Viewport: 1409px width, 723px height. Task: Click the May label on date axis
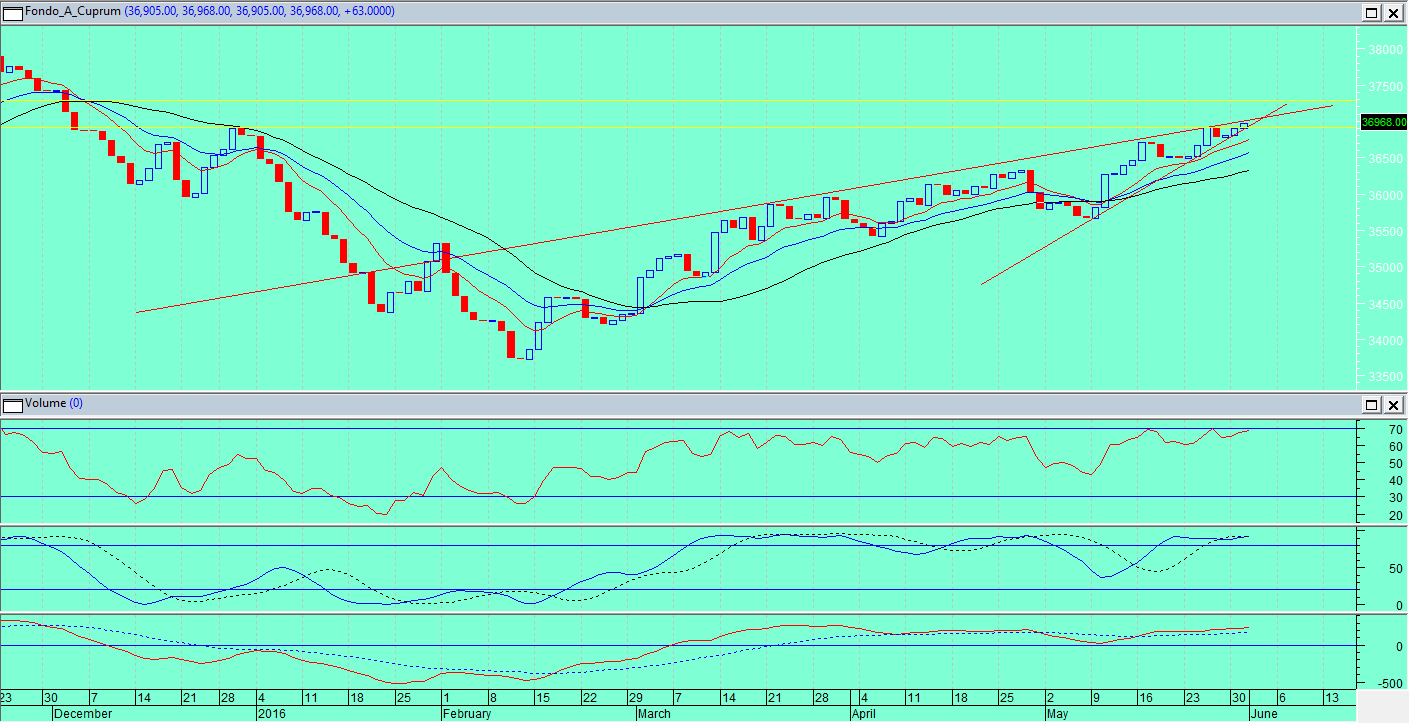pyautogui.click(x=1056, y=714)
